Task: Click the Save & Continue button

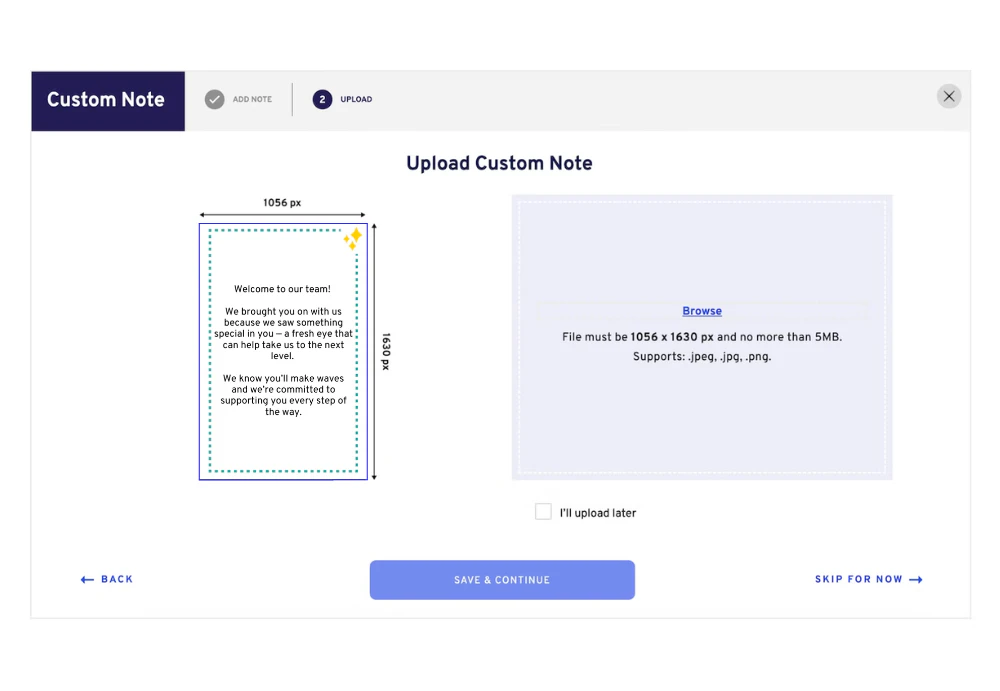Action: click(502, 580)
